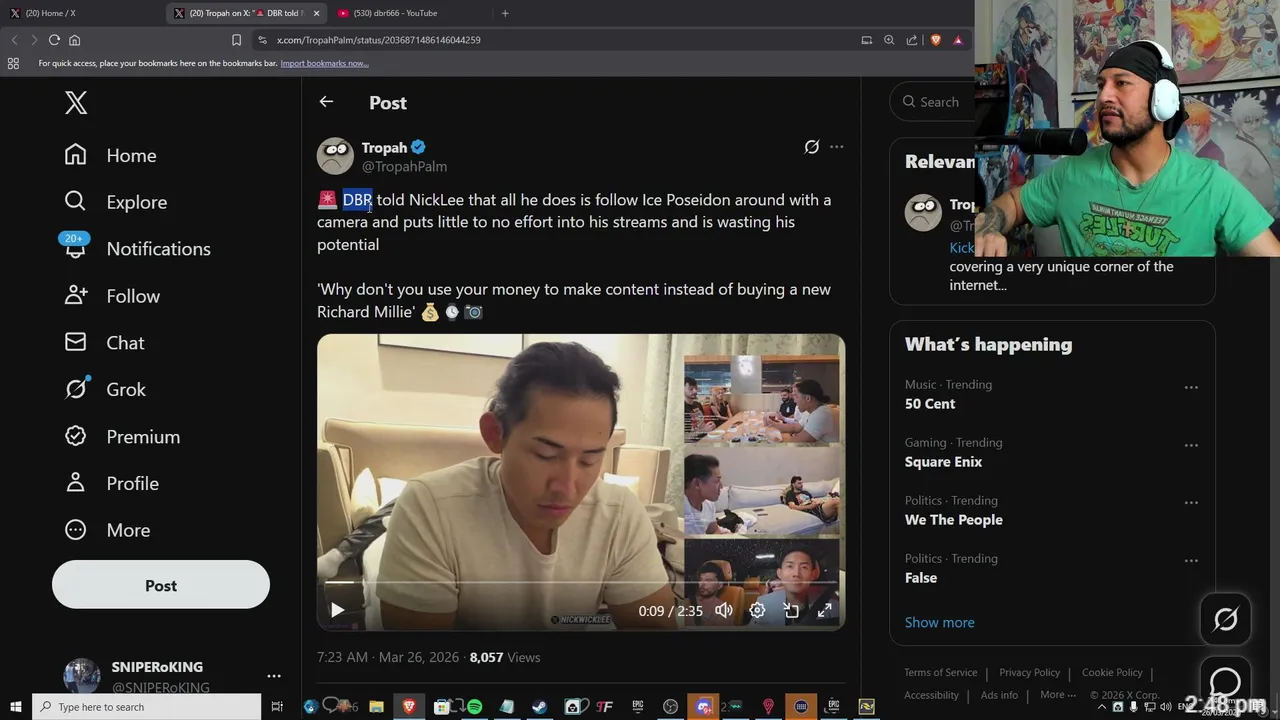1280x720 pixels.
Task: Open more options for 50 Cent trend
Action: (1191, 387)
